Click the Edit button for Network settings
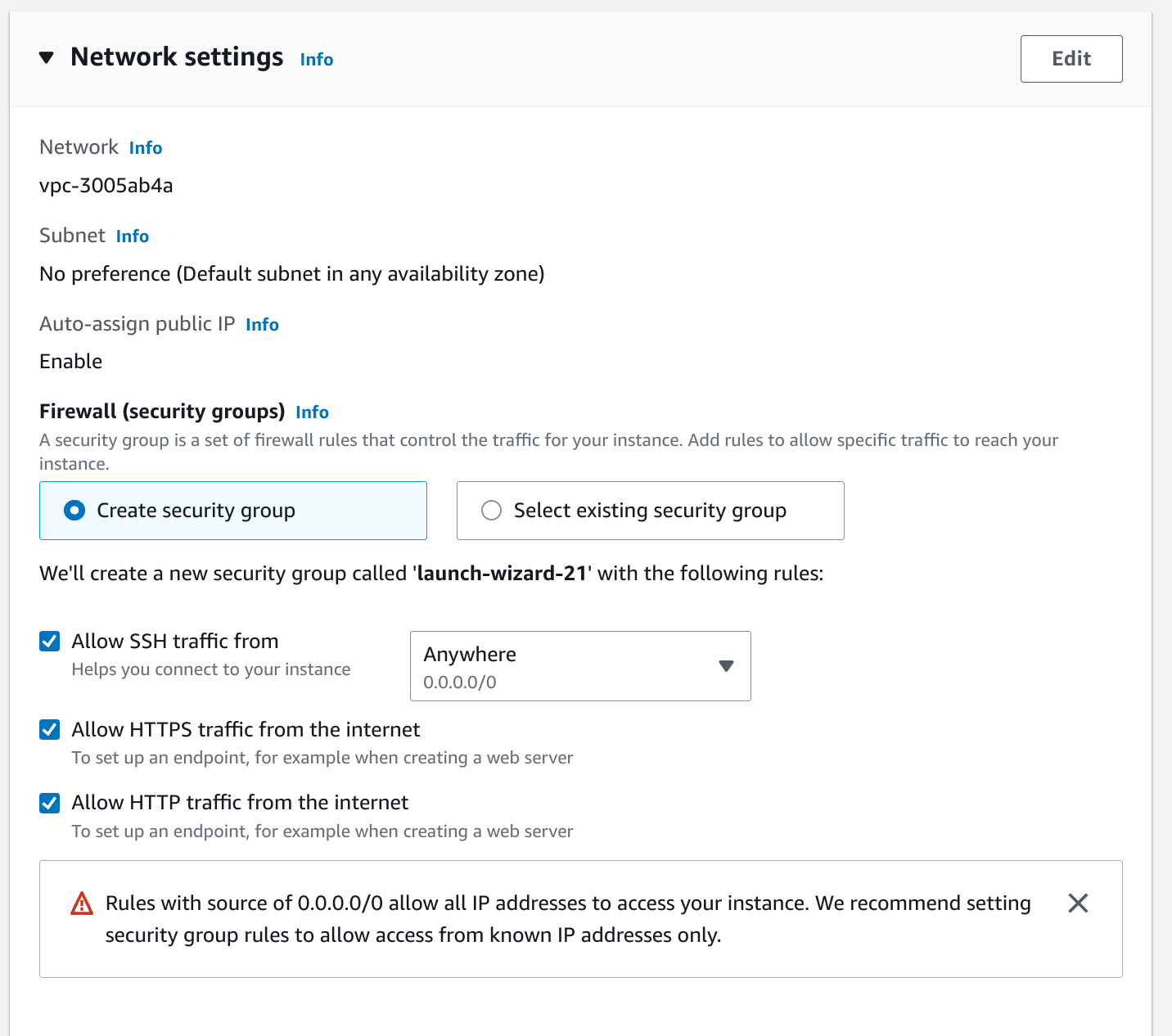Image resolution: width=1172 pixels, height=1036 pixels. coord(1071,59)
